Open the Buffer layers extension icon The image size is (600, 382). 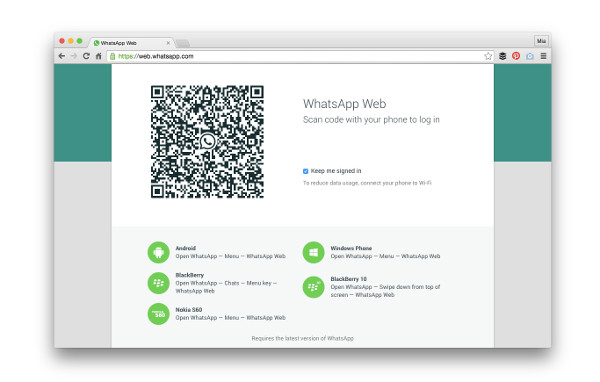[502, 56]
